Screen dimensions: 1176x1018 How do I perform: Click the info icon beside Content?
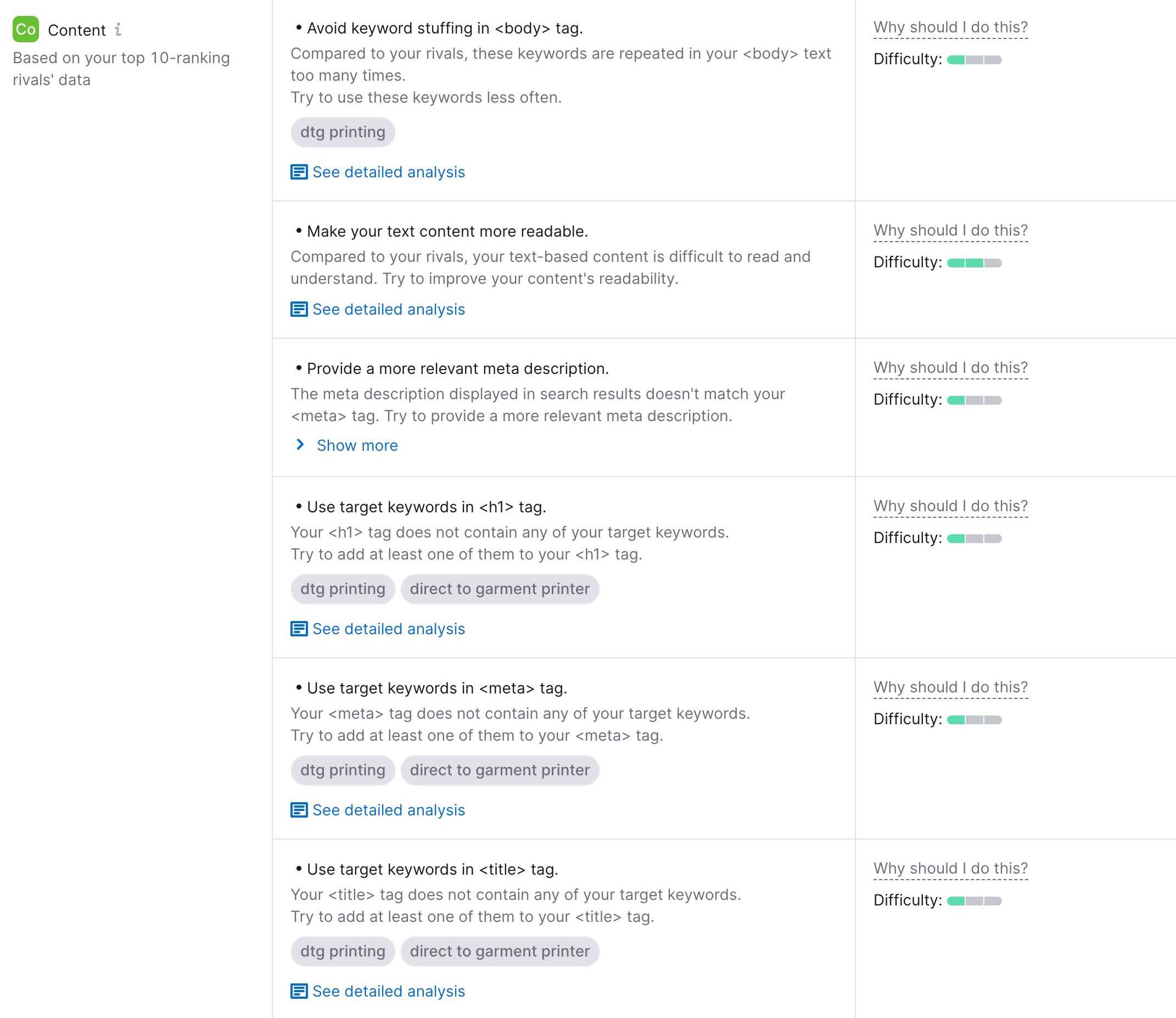coord(118,30)
